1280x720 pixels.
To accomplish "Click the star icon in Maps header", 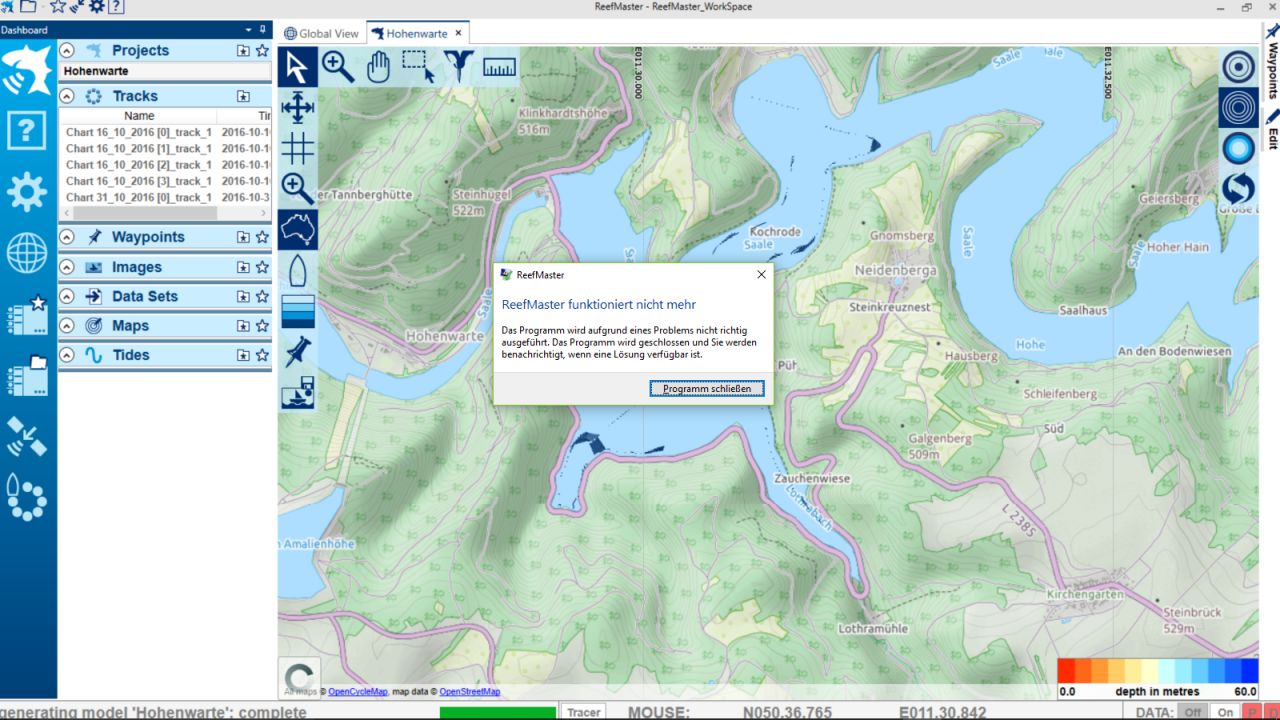I will (x=262, y=326).
